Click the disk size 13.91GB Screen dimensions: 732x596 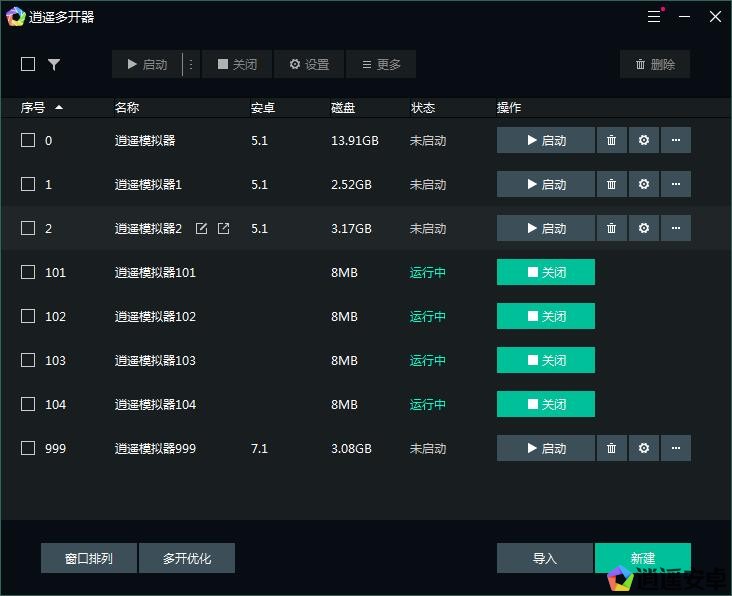click(x=355, y=140)
